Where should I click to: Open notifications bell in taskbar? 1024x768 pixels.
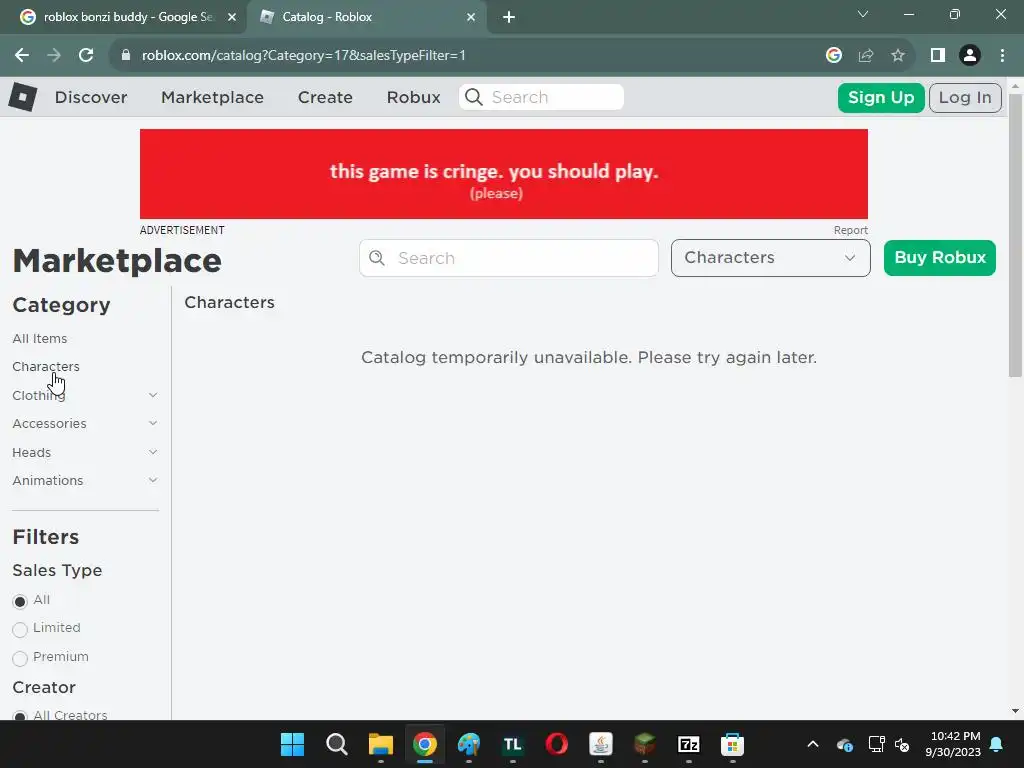pos(997,744)
